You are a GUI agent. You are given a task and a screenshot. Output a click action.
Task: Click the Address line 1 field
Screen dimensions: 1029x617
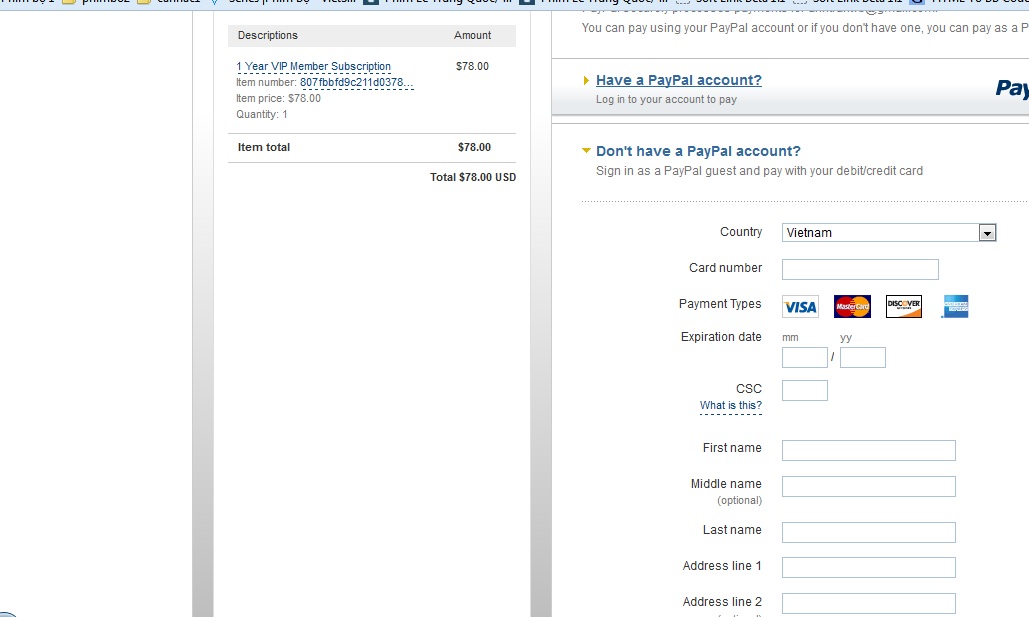click(868, 567)
